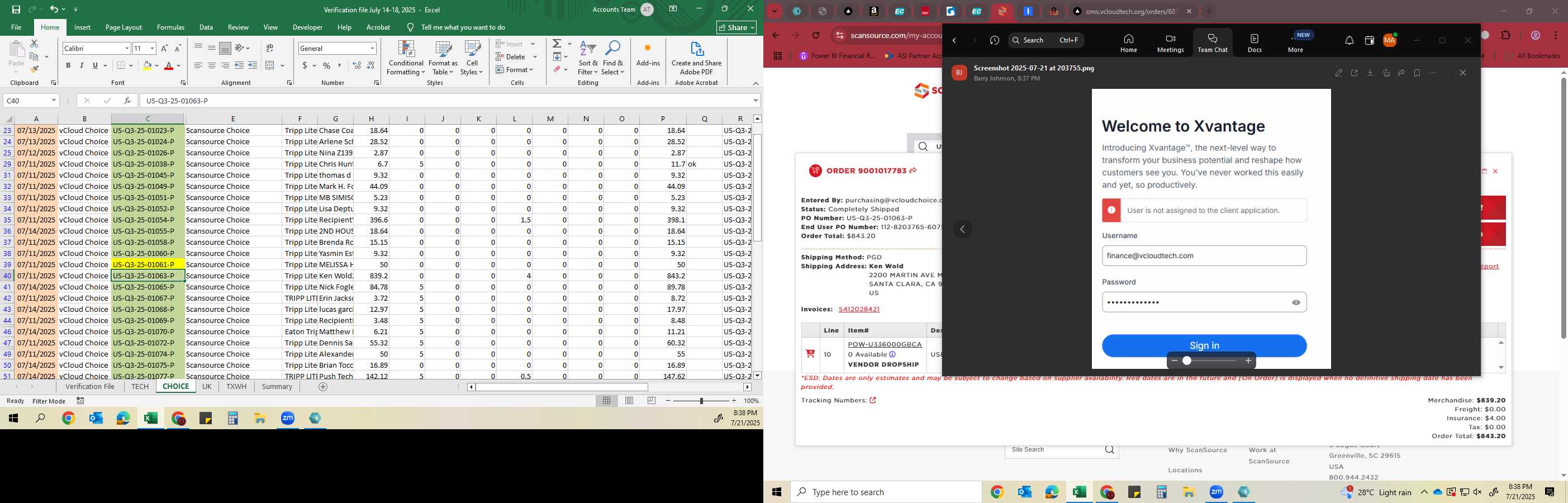Open the Calibri font name dropdown
This screenshot has width=1568, height=503.
(x=127, y=48)
